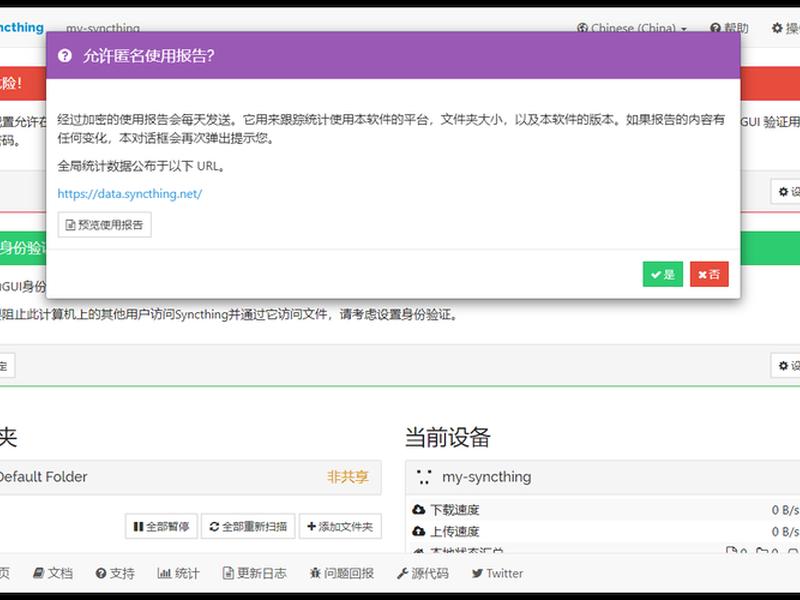Click the question mark icon in the dialog title
Screen dimensions: 800x600
click(x=65, y=56)
